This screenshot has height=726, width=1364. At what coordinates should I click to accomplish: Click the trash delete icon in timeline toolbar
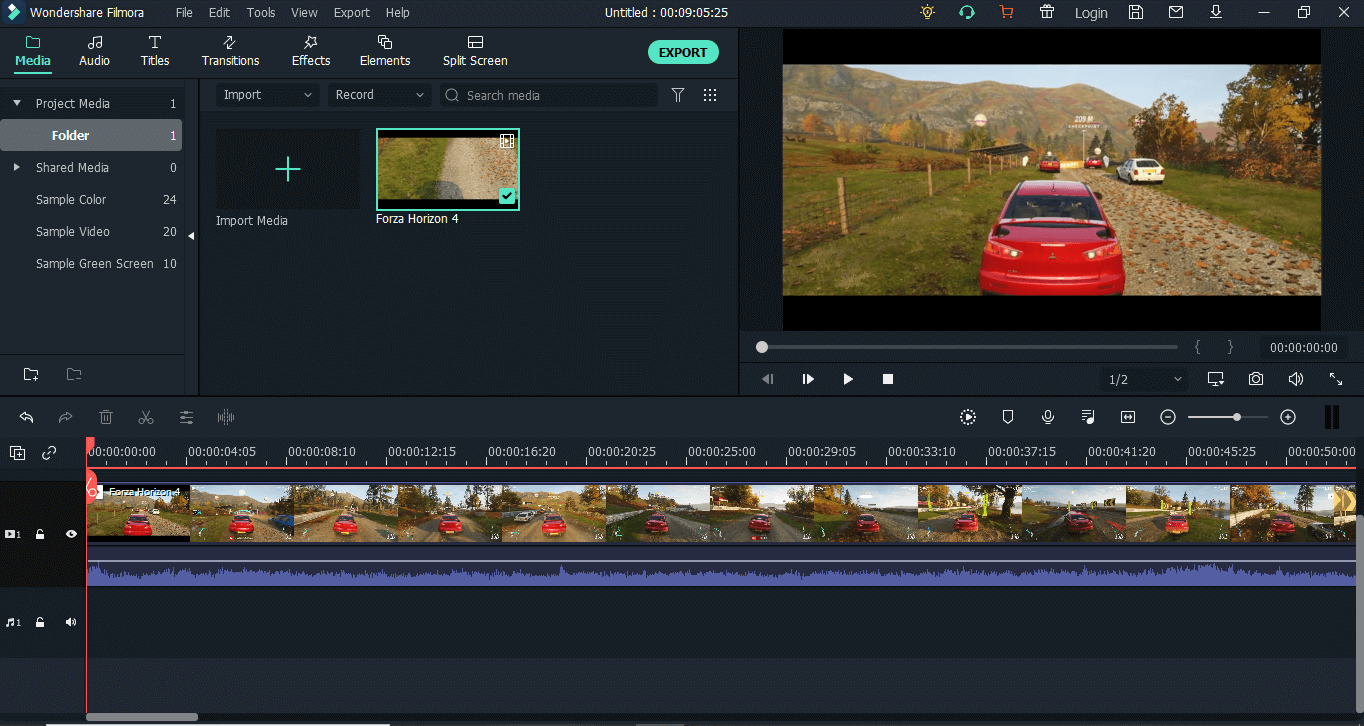[x=106, y=417]
